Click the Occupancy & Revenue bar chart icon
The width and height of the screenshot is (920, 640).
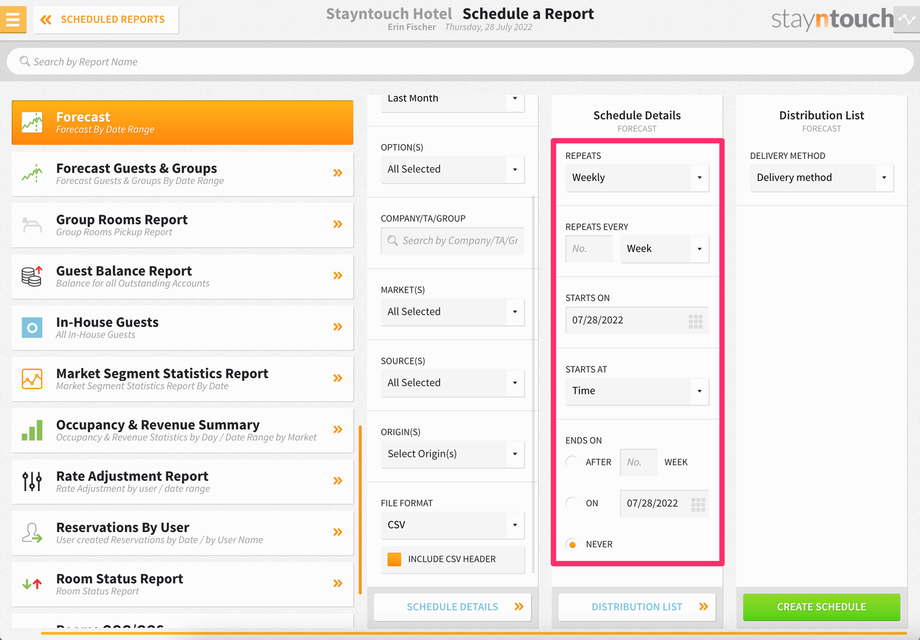[x=32, y=430]
